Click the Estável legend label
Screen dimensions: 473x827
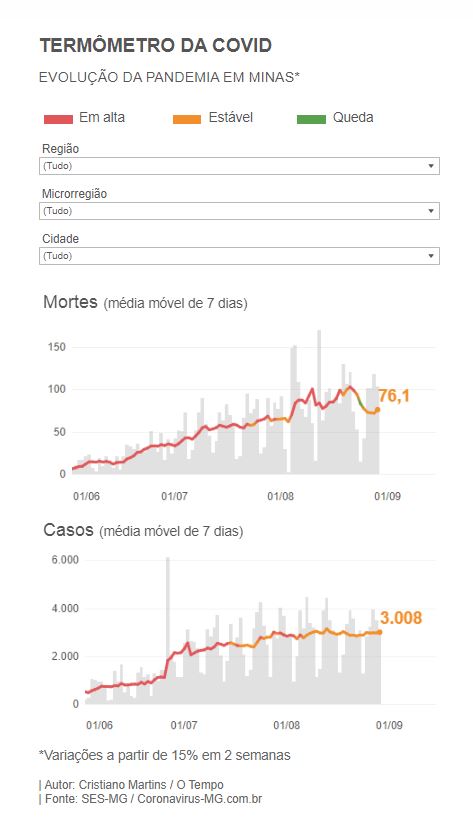point(230,117)
